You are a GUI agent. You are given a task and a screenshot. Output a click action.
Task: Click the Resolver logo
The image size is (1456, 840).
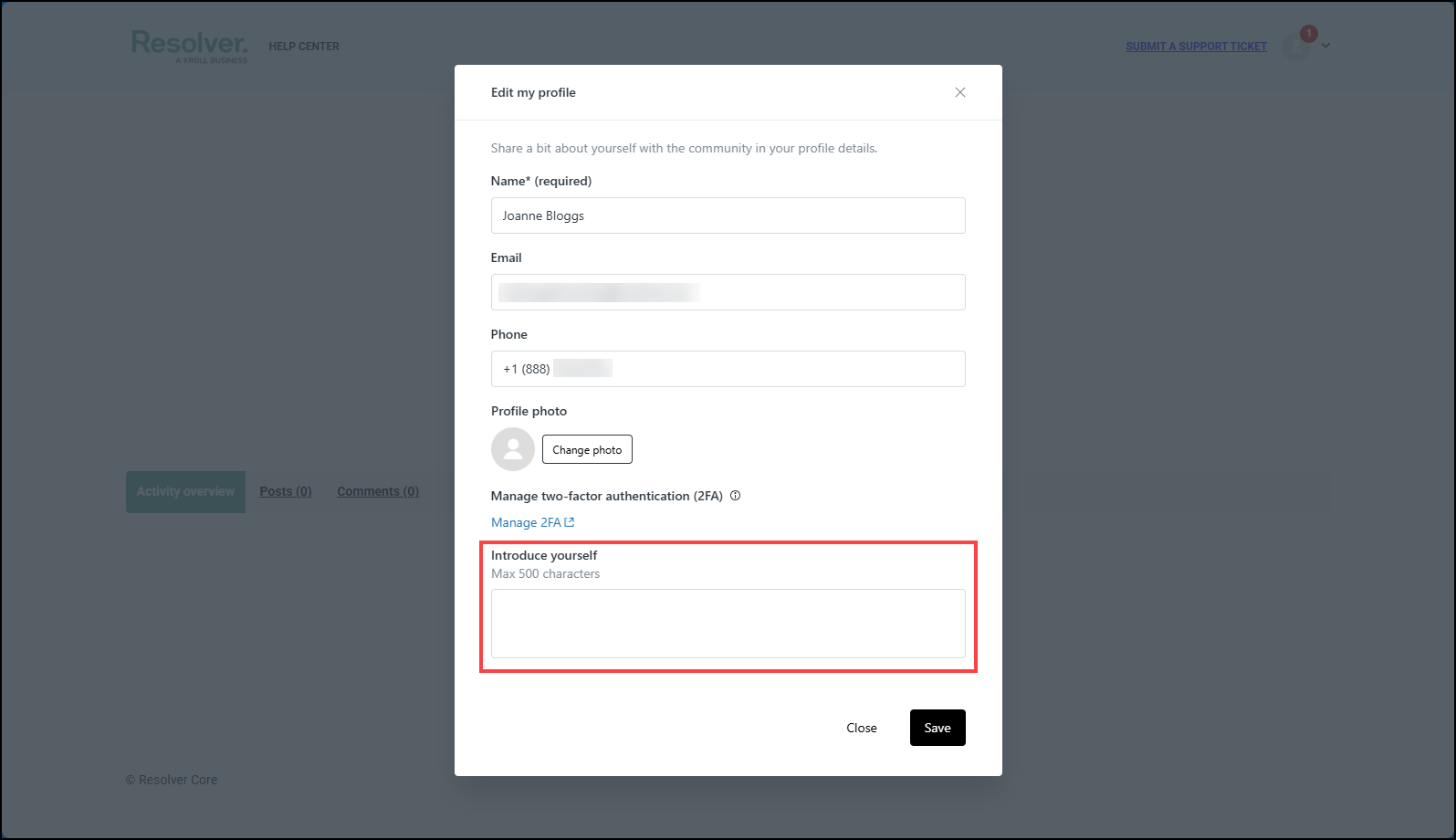190,46
